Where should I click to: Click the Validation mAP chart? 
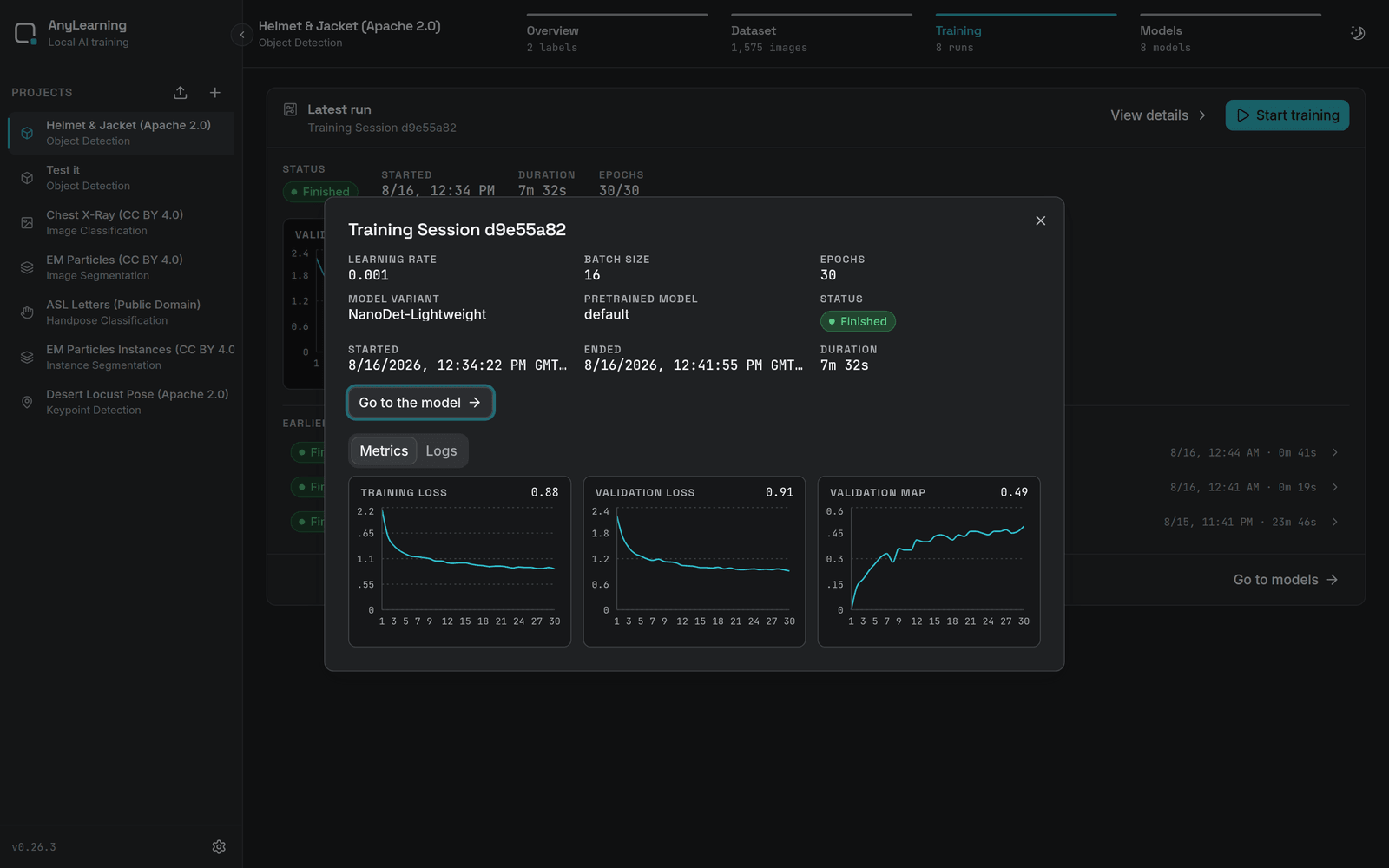pos(929,562)
